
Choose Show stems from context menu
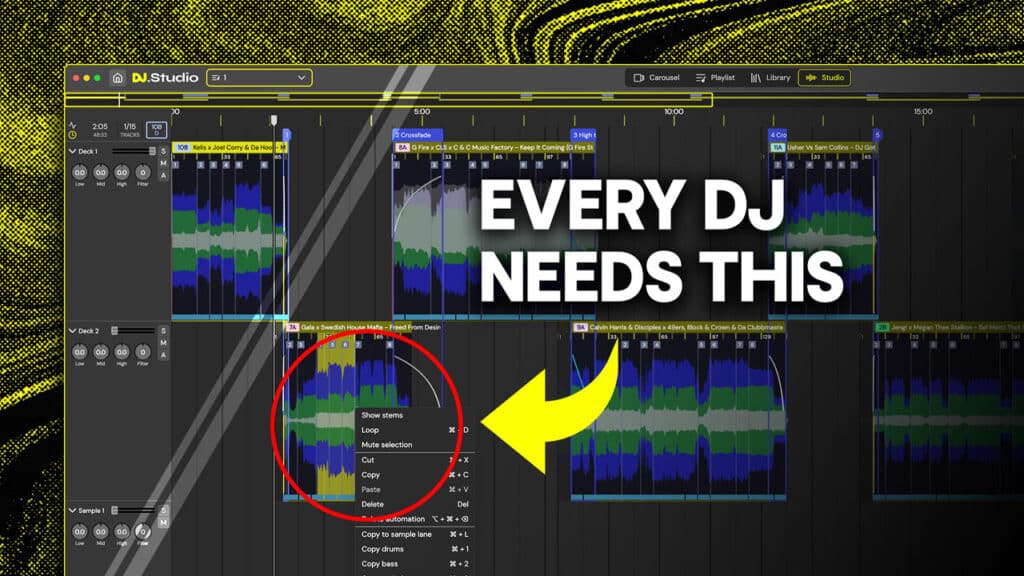pyautogui.click(x=382, y=414)
